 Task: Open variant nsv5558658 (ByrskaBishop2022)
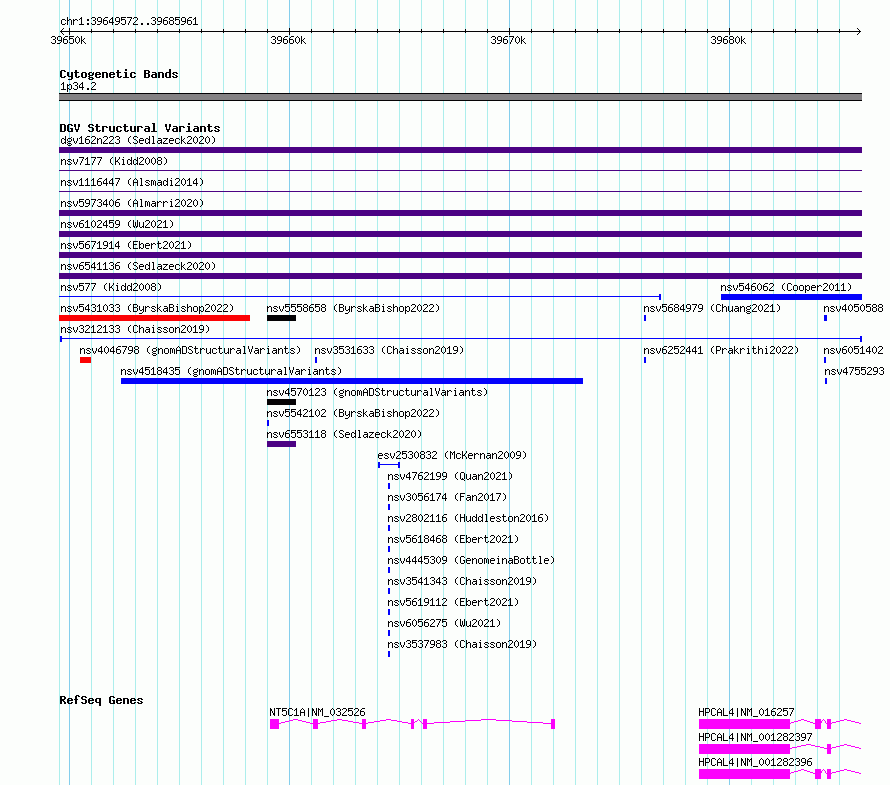click(x=353, y=308)
